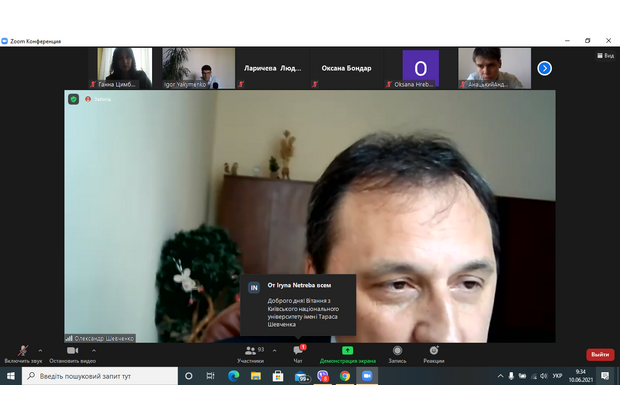Open the Реакции reactions menu
The height and width of the screenshot is (420, 620).
pyautogui.click(x=434, y=355)
